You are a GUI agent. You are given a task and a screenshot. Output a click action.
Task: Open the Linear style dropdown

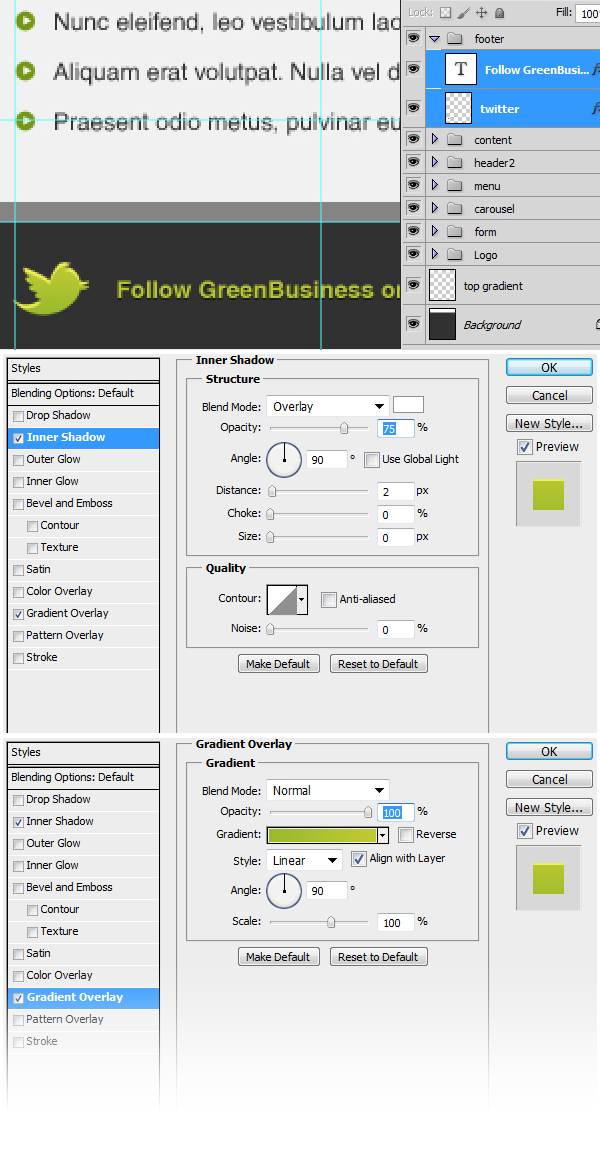tap(303, 860)
